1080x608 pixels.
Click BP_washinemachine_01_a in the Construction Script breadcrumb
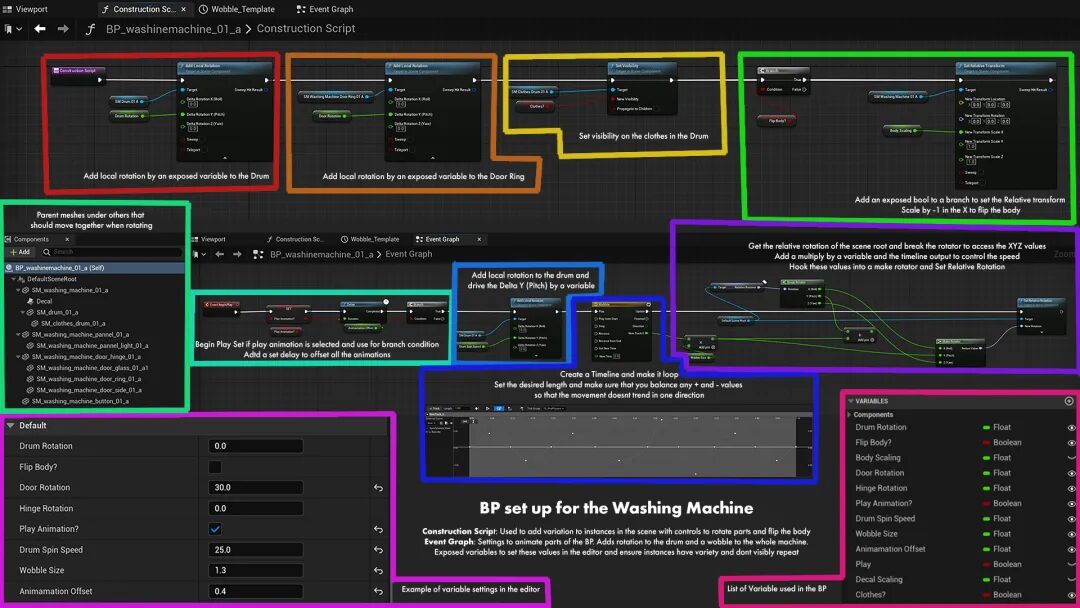(x=174, y=29)
